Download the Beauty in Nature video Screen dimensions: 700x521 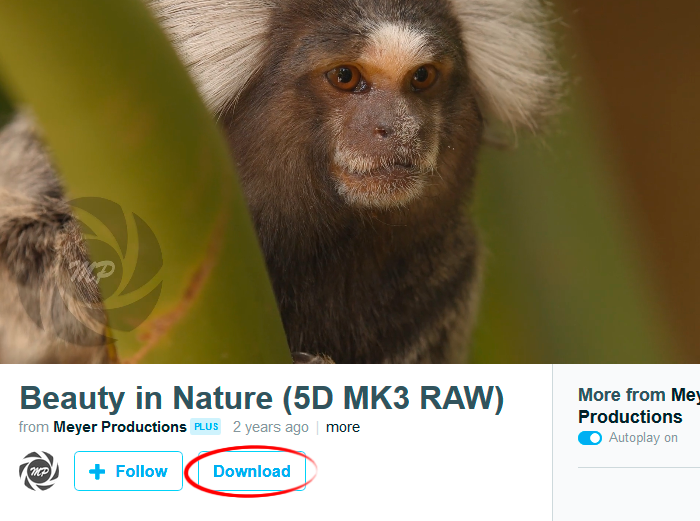click(252, 471)
